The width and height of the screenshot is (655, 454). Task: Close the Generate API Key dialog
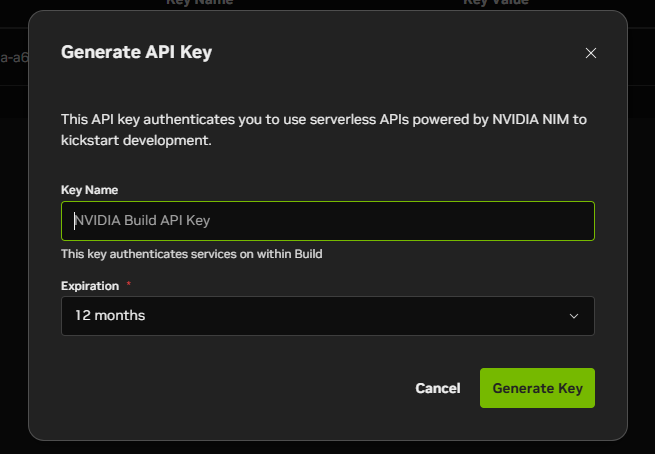(x=591, y=53)
